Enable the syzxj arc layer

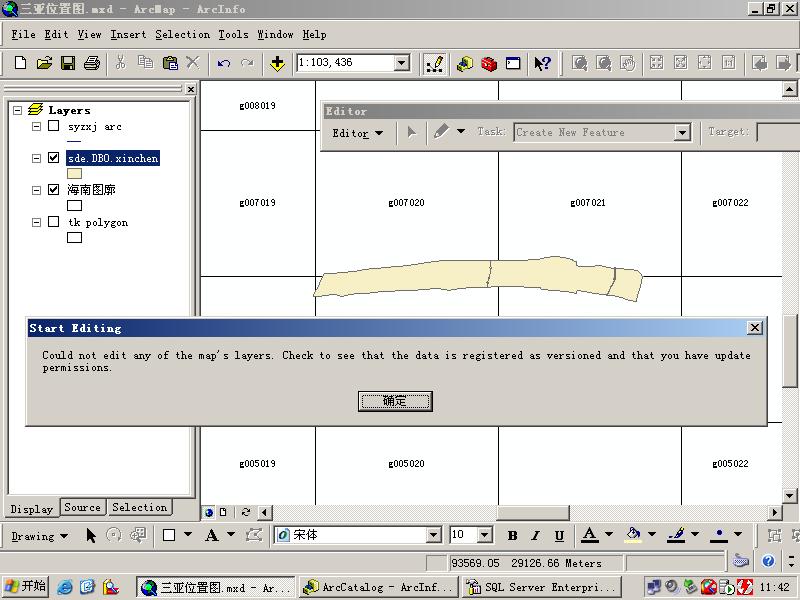[54, 126]
